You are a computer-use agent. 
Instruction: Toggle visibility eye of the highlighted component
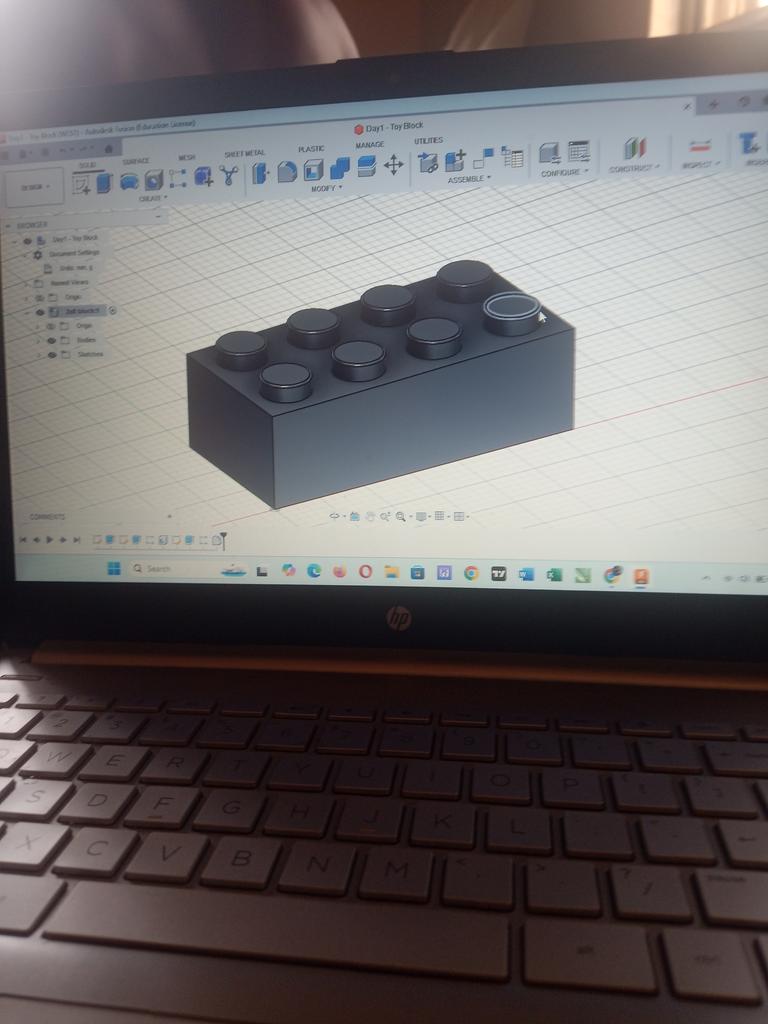pos(40,313)
